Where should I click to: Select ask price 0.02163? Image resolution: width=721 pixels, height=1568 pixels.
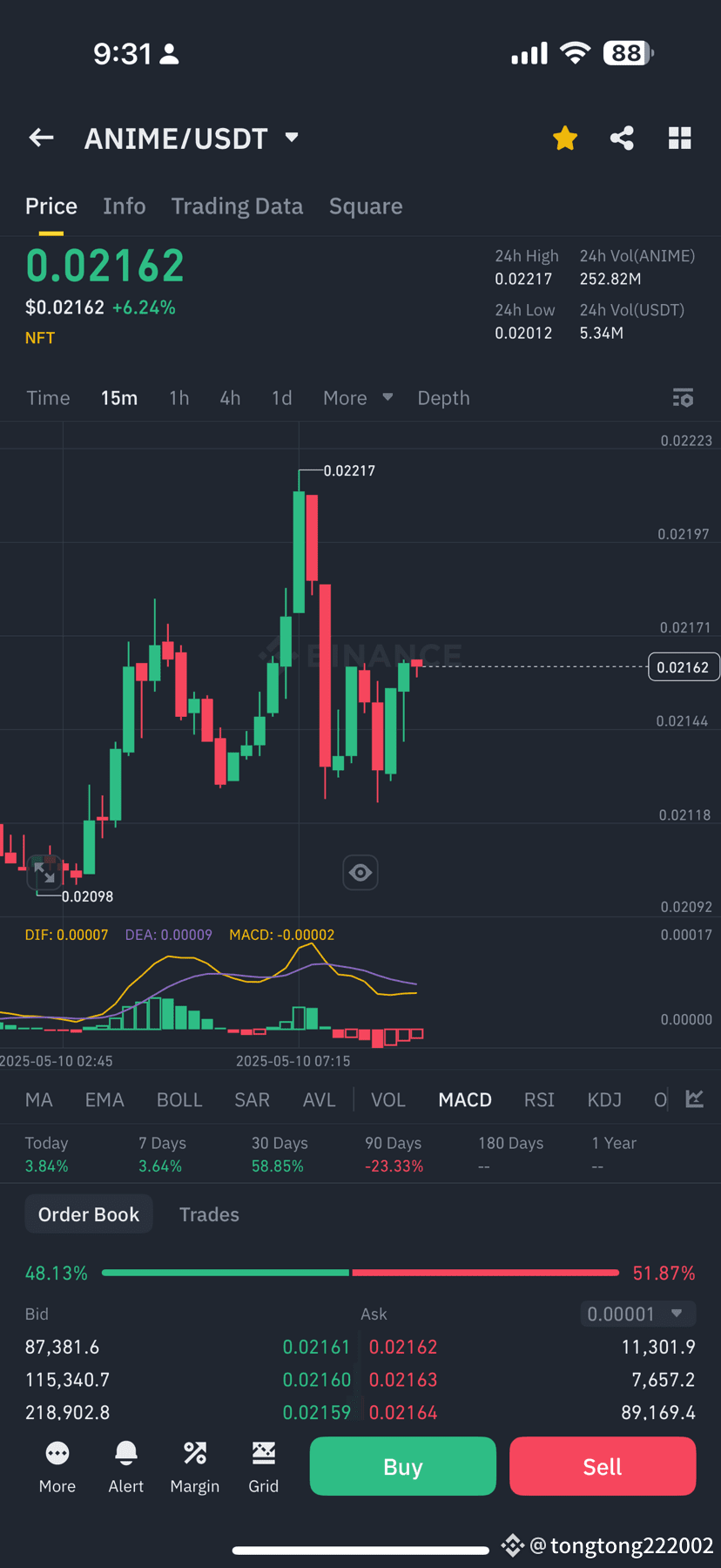pos(403,1380)
